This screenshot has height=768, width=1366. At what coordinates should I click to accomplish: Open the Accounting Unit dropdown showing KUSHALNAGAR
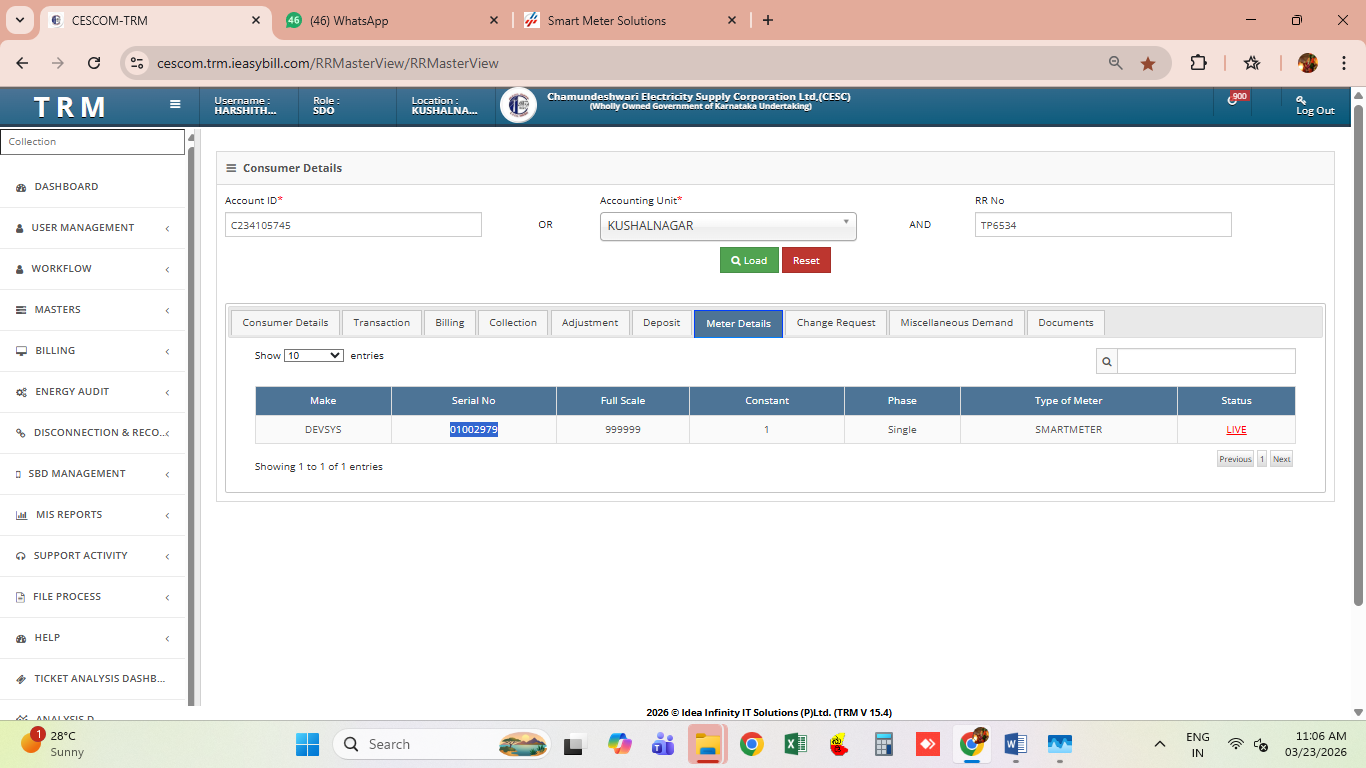point(728,226)
